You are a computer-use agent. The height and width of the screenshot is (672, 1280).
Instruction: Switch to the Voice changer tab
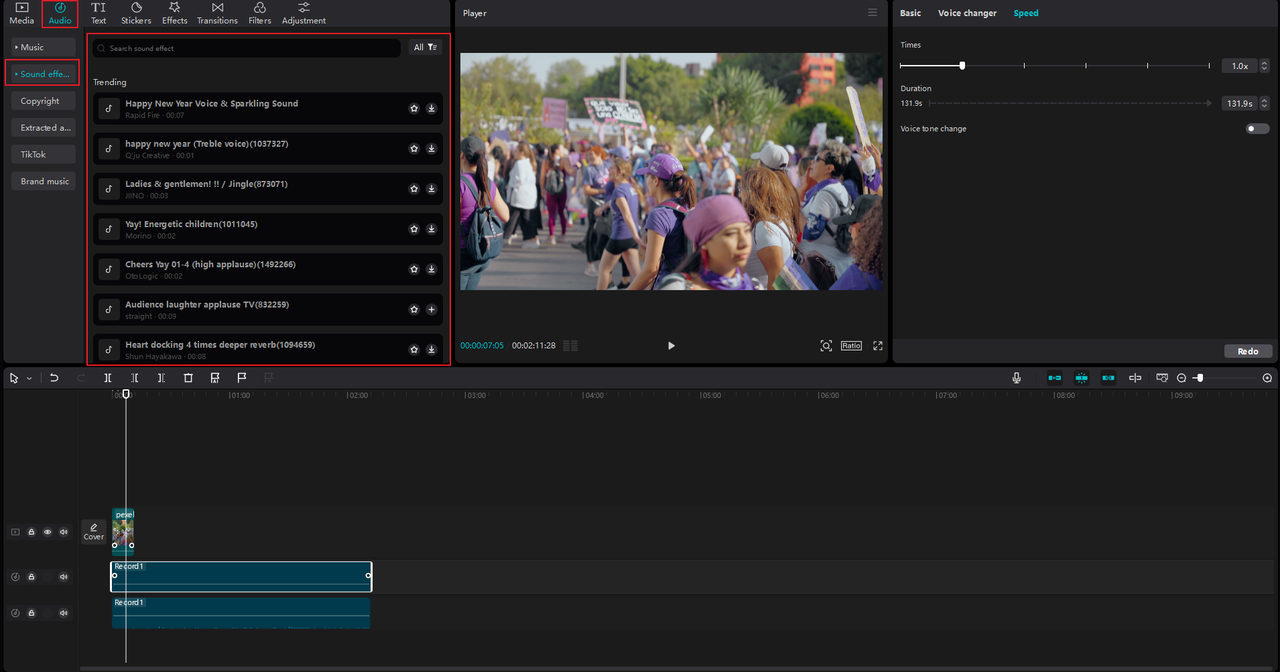tap(967, 13)
